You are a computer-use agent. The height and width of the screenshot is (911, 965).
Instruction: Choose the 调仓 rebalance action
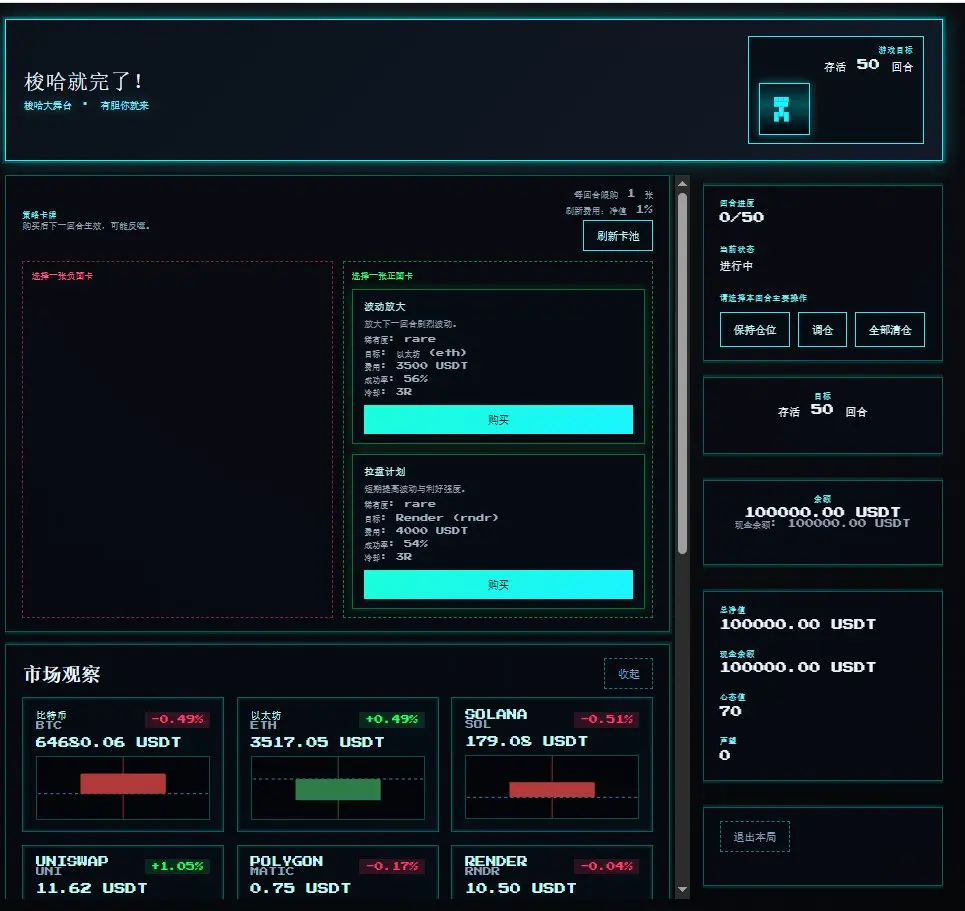[822, 330]
